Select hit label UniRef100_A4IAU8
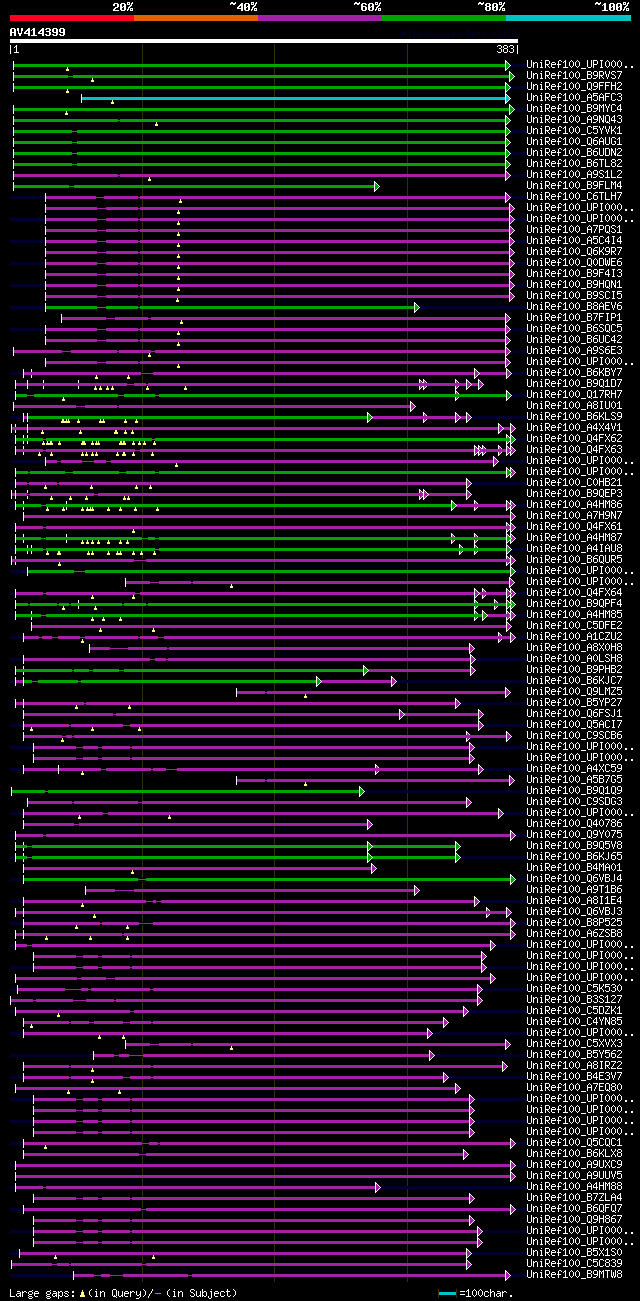The height and width of the screenshot is (1301, 640). [x=574, y=548]
